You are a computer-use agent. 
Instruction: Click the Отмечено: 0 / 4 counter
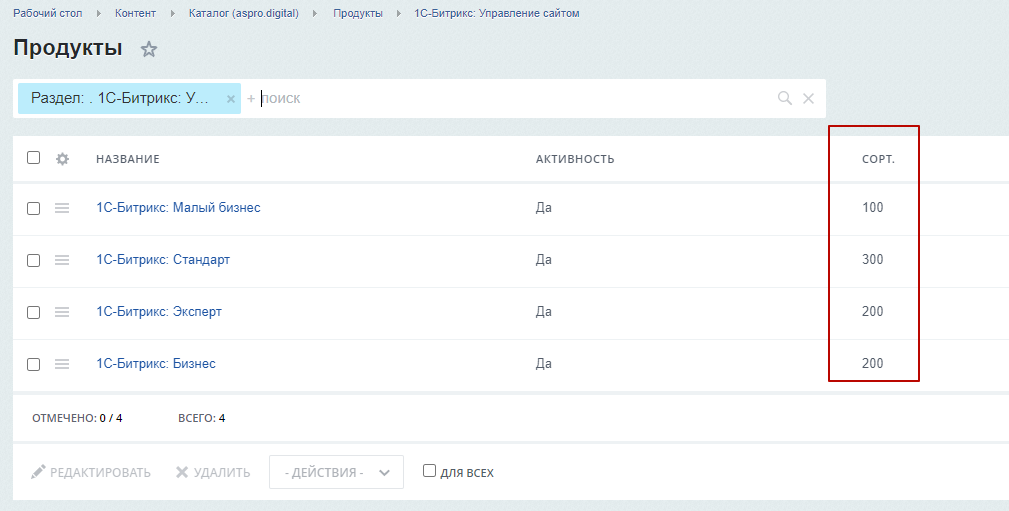tap(77, 418)
